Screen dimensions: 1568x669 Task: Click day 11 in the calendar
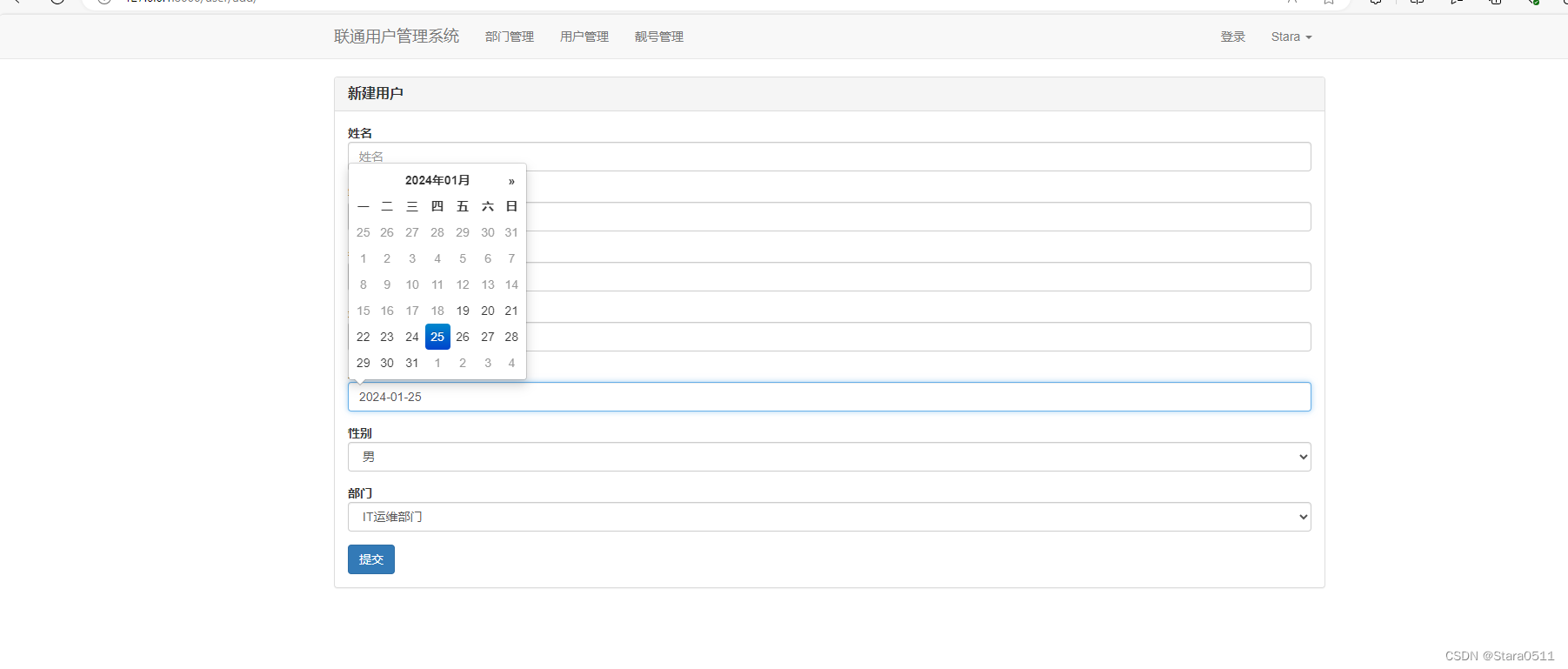(437, 284)
